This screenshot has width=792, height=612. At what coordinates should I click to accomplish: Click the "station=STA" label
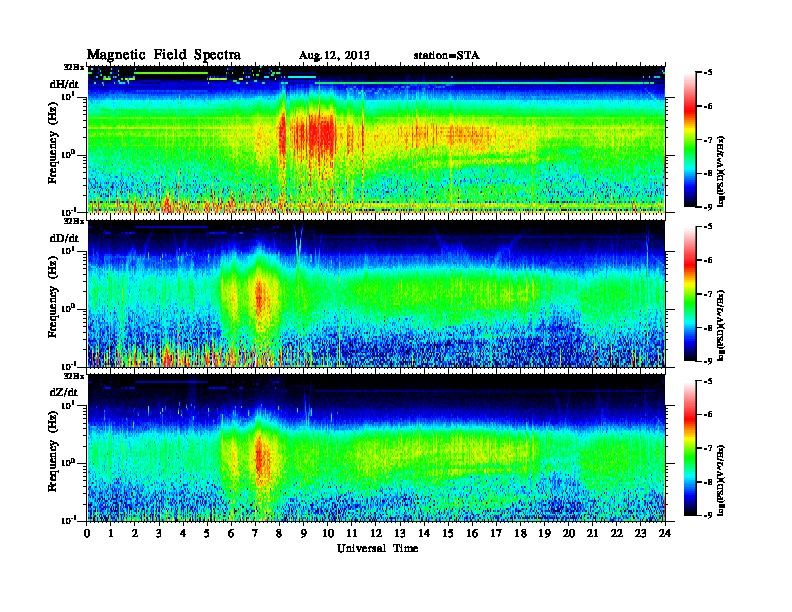[x=447, y=55]
